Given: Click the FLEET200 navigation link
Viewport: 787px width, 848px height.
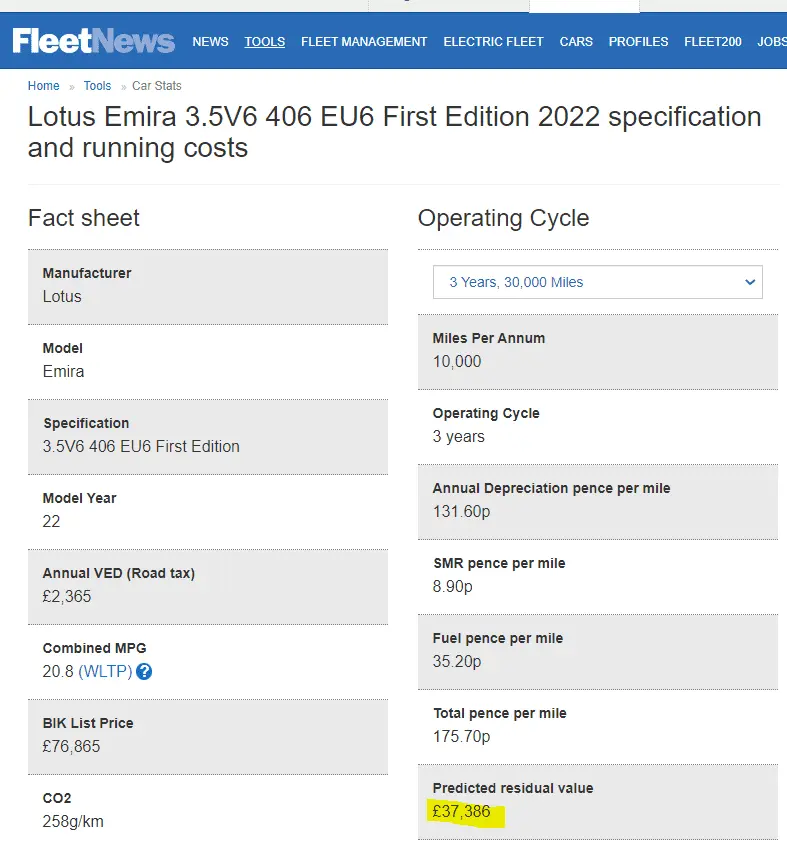Looking at the screenshot, I should click(713, 42).
